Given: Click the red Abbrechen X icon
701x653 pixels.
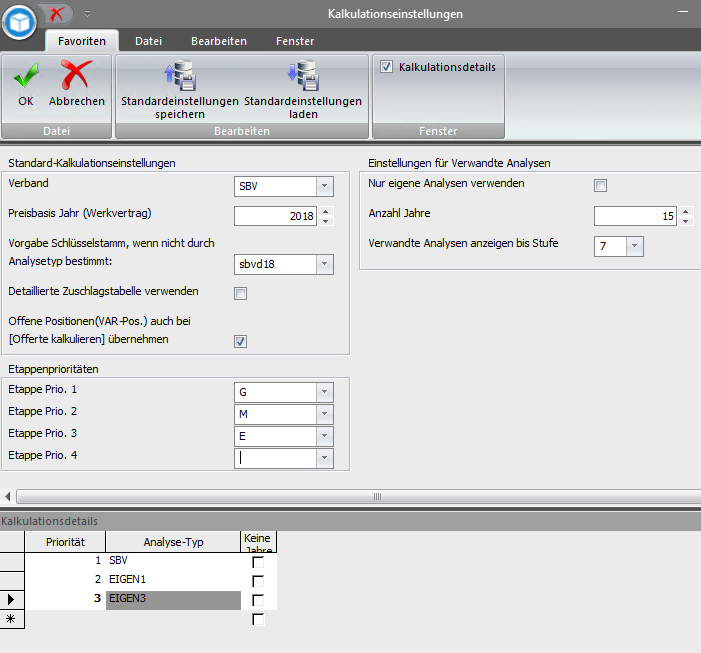Looking at the screenshot, I should (76, 76).
